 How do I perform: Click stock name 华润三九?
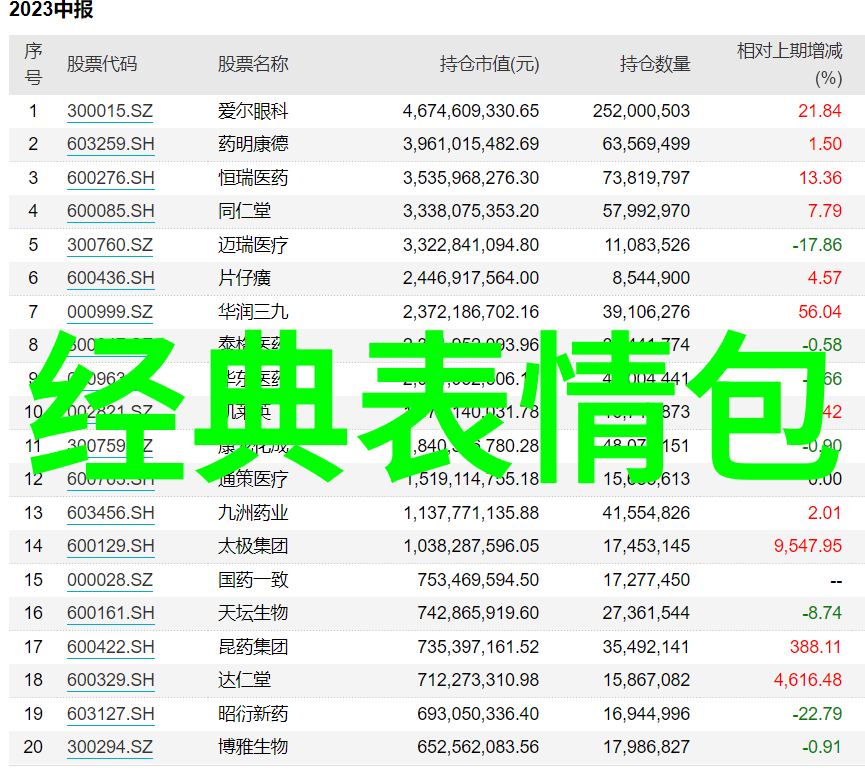253,312
